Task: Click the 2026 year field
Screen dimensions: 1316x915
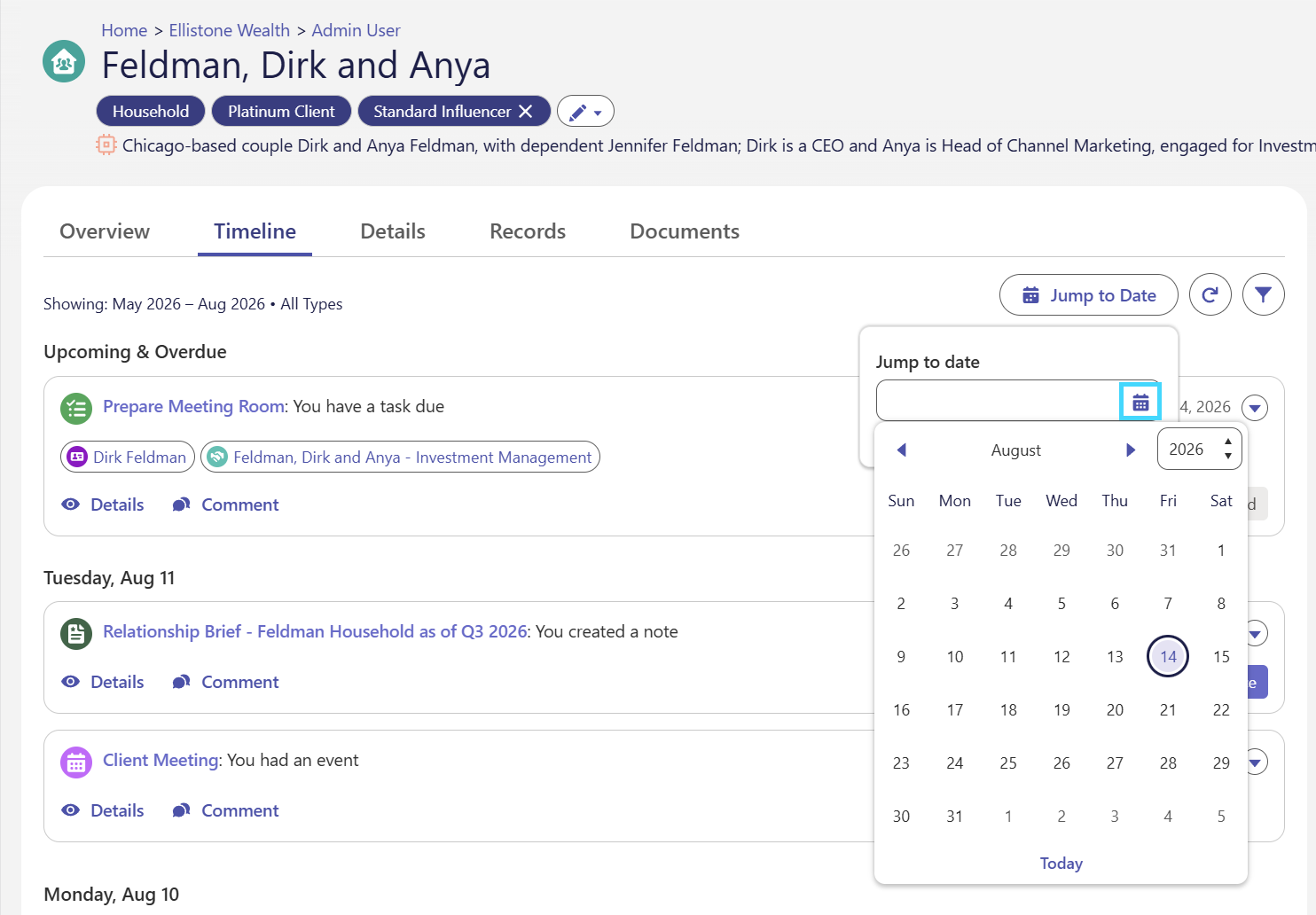Action: coord(1187,450)
